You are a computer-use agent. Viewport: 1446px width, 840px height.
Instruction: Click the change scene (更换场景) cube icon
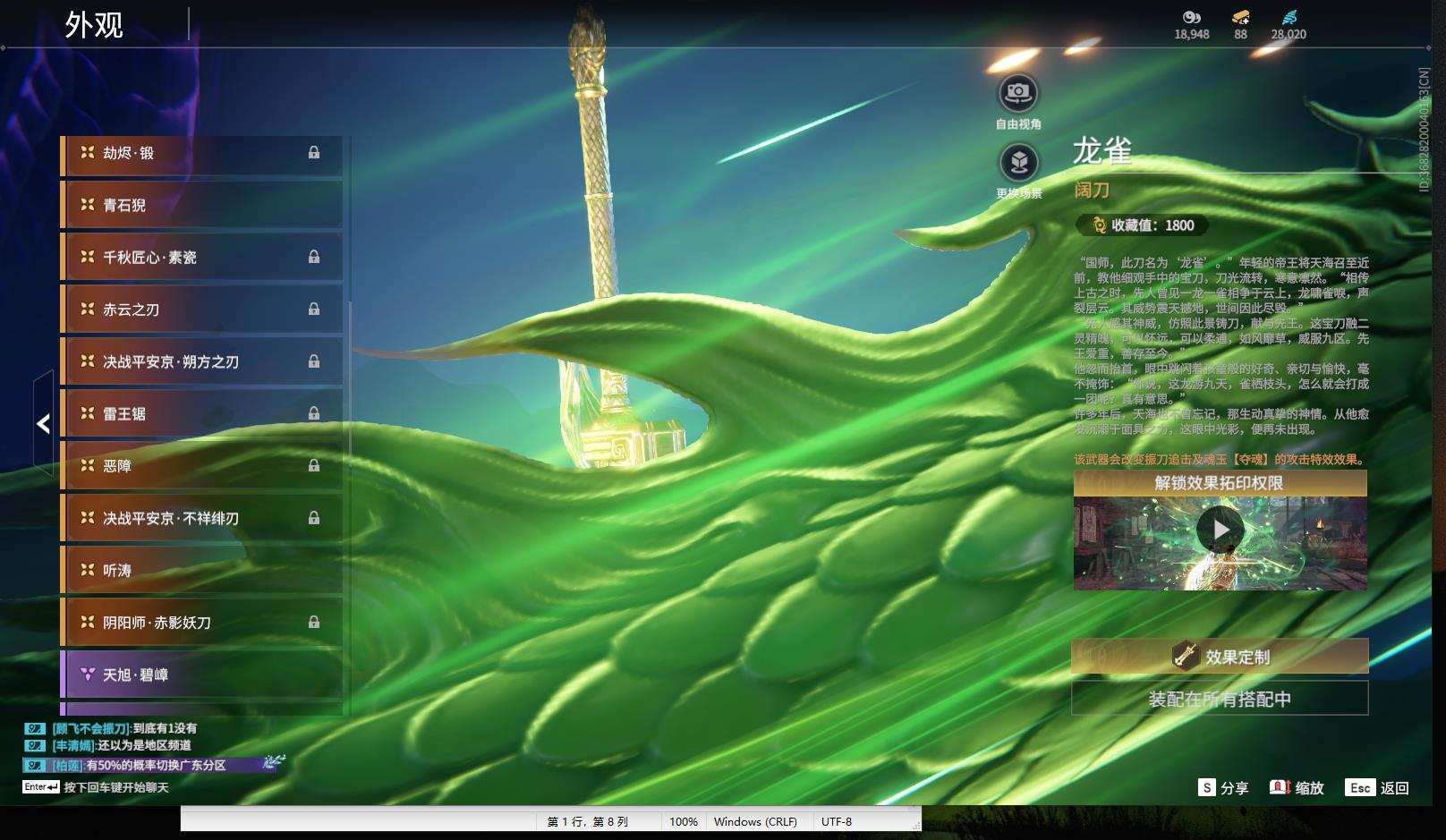(1018, 162)
